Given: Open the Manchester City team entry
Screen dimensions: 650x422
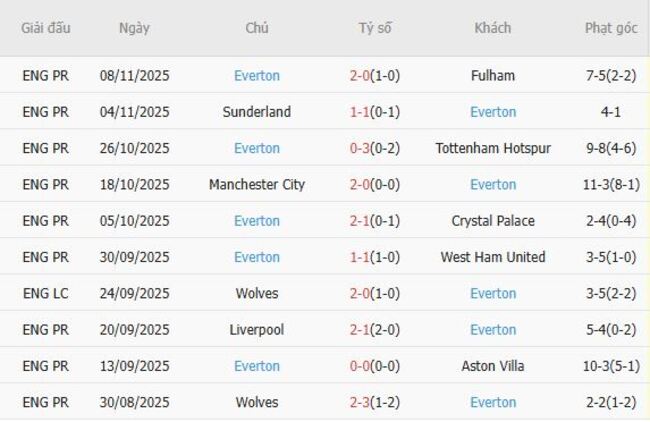Looking at the screenshot, I should pos(257,185).
